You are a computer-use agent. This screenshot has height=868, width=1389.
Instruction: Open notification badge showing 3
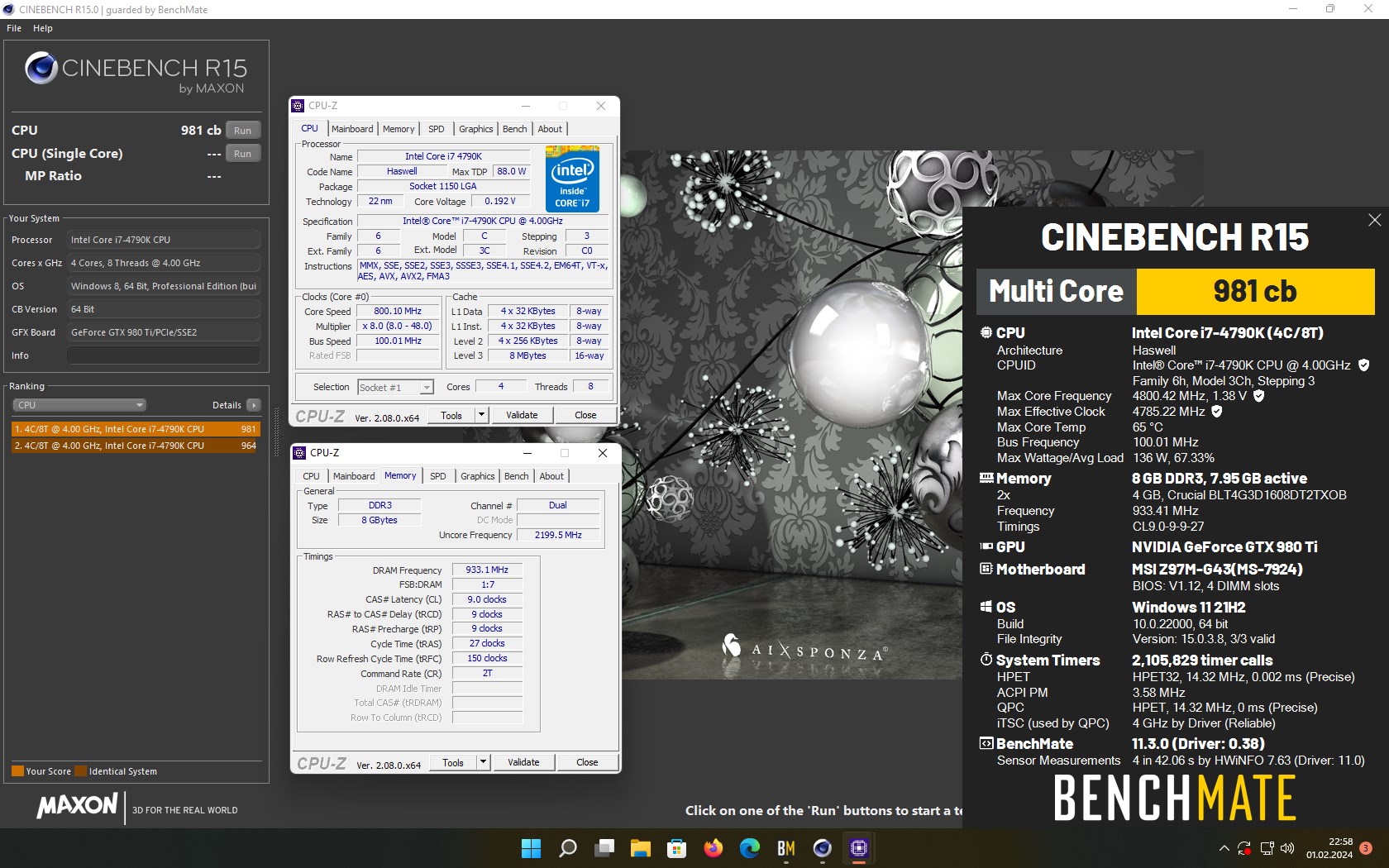[1365, 848]
